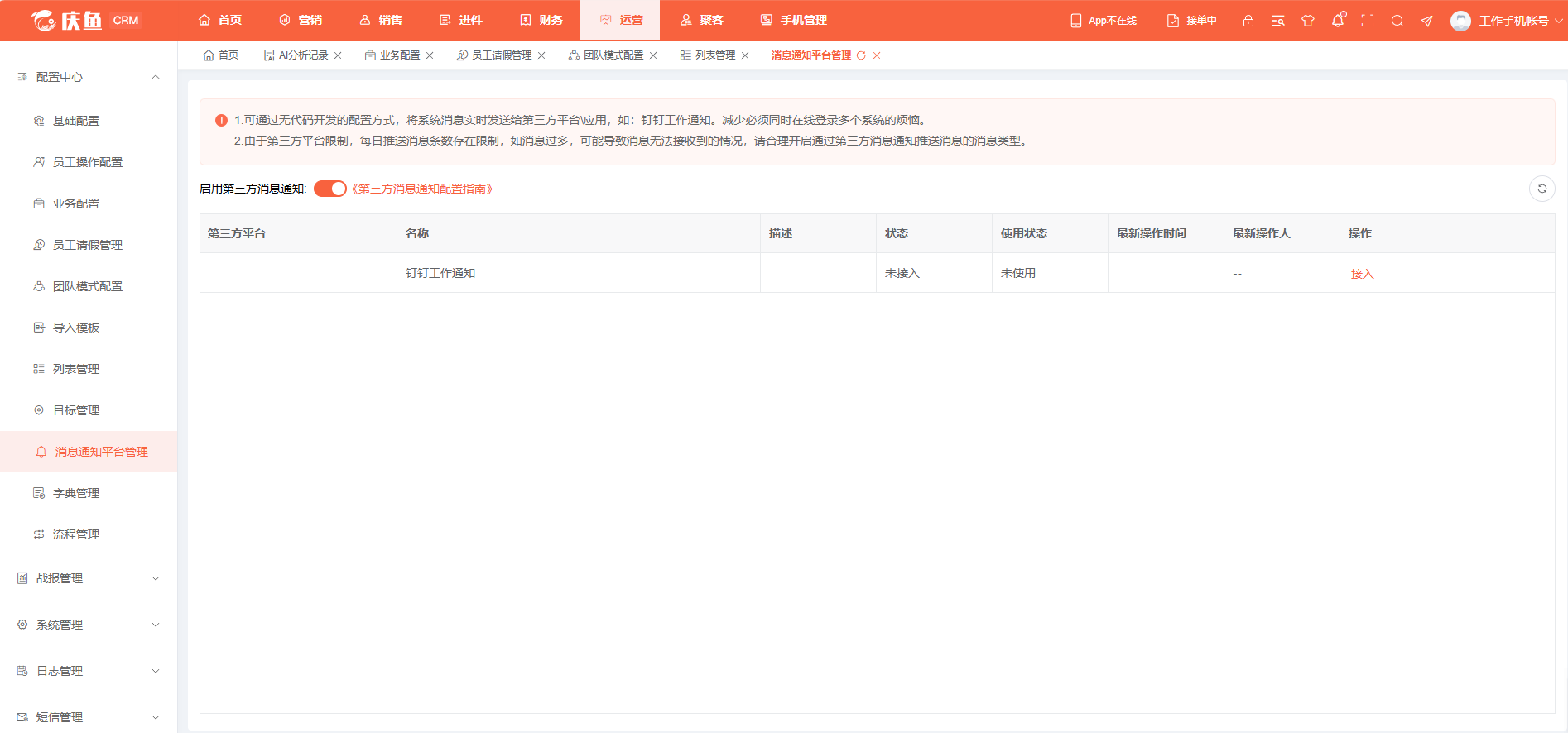Switch to the 业务配置 page tab
This screenshot has height=733, width=1568.
(x=393, y=55)
